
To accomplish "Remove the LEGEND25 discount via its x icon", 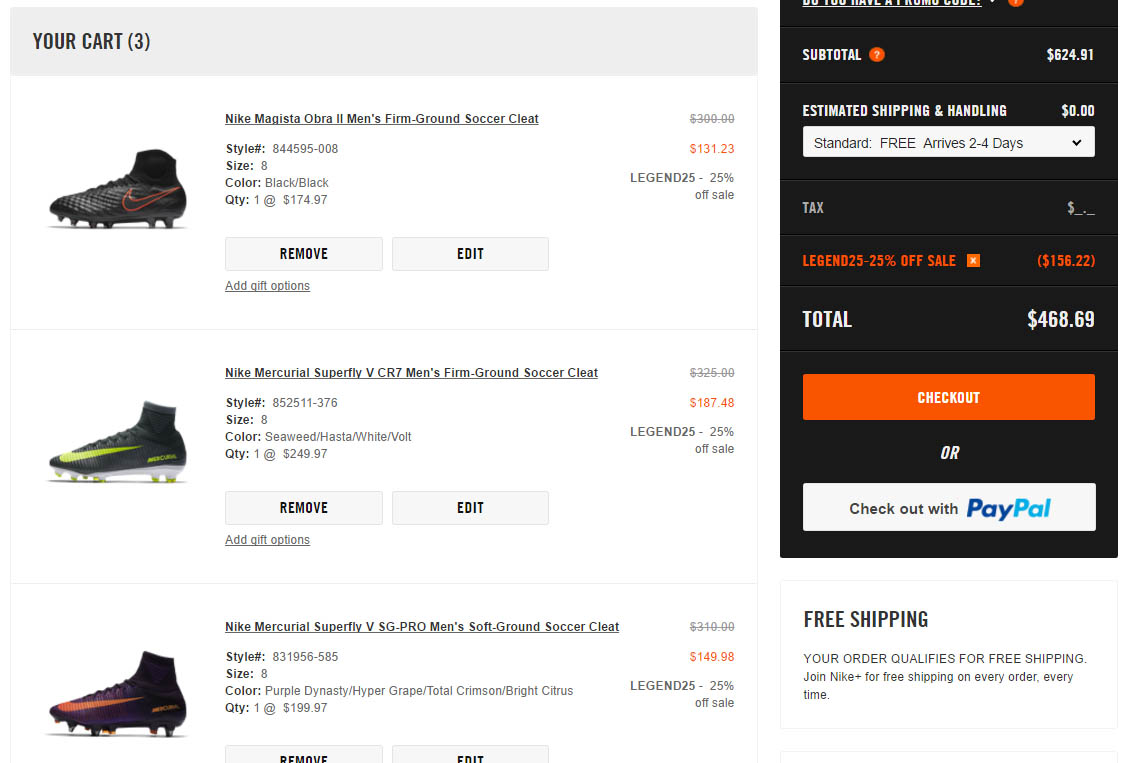I will (x=973, y=260).
